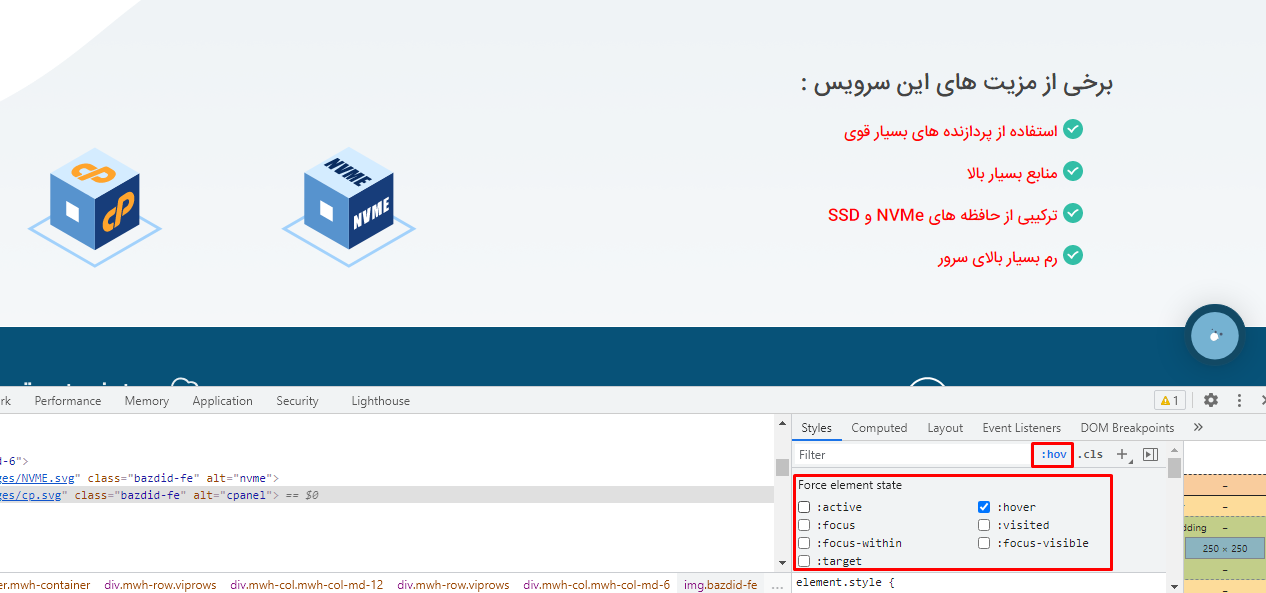Select div.mwh-col.mwh-col-md-12 breadcrumb
The image size is (1266, 593).
306,585
